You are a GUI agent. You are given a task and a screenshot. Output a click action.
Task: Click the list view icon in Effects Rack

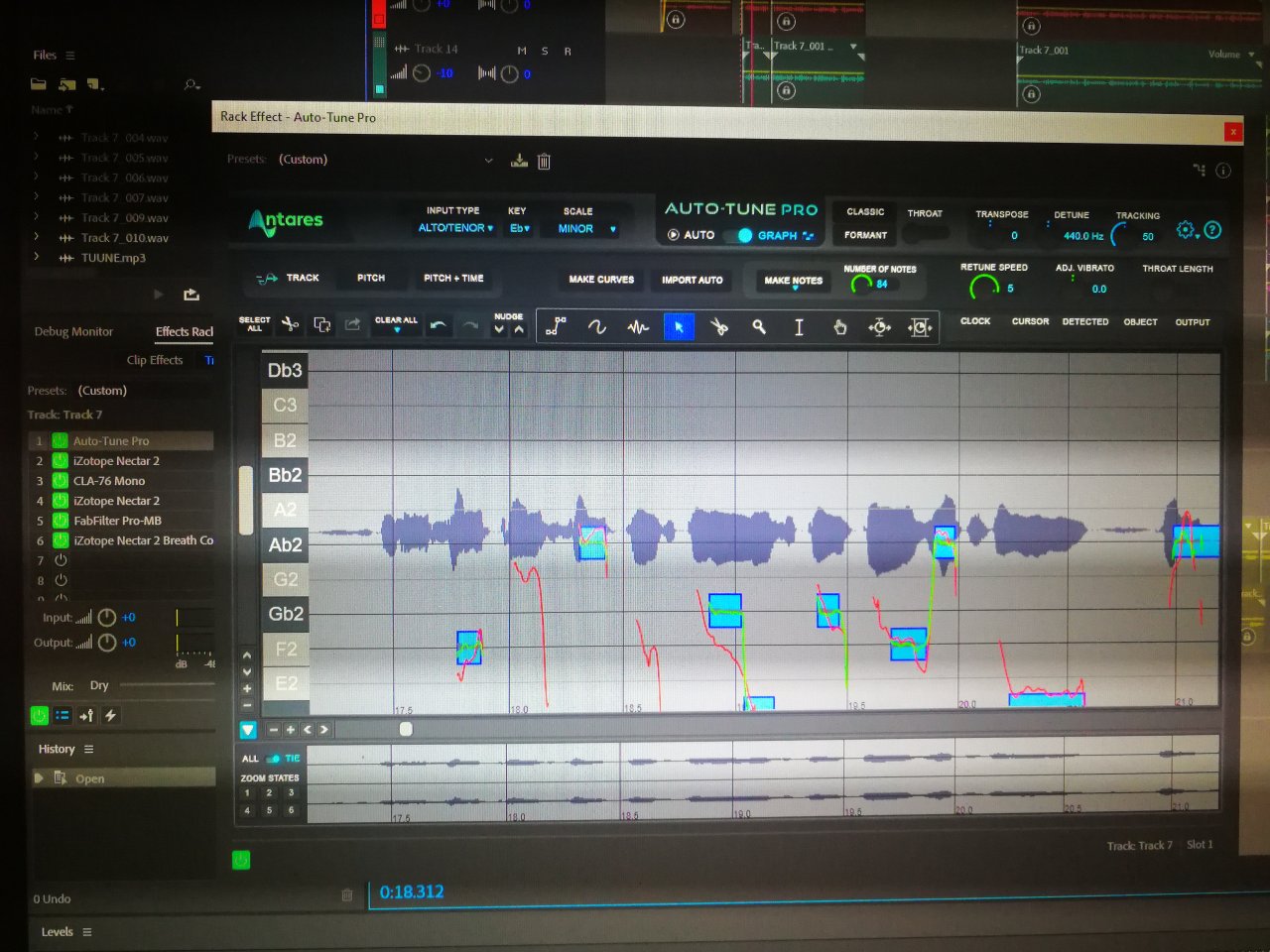(x=63, y=715)
